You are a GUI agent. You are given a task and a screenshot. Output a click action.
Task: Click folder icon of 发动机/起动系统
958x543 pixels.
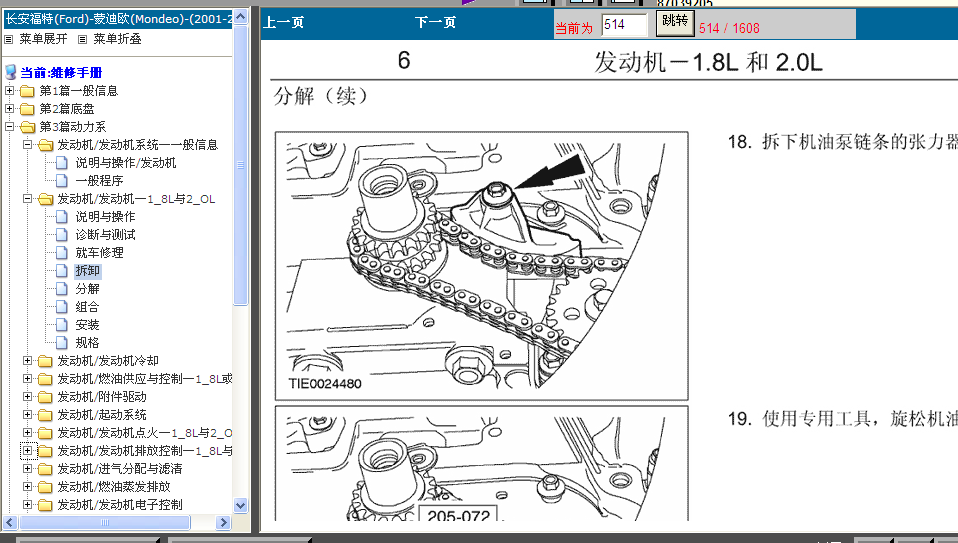[x=45, y=415]
